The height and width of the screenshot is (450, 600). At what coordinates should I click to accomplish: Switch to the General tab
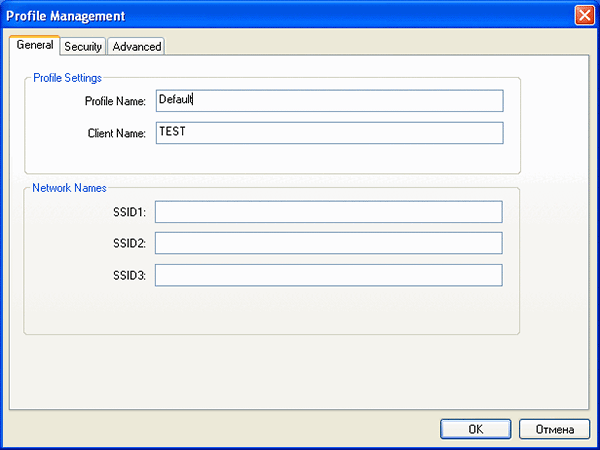point(35,46)
